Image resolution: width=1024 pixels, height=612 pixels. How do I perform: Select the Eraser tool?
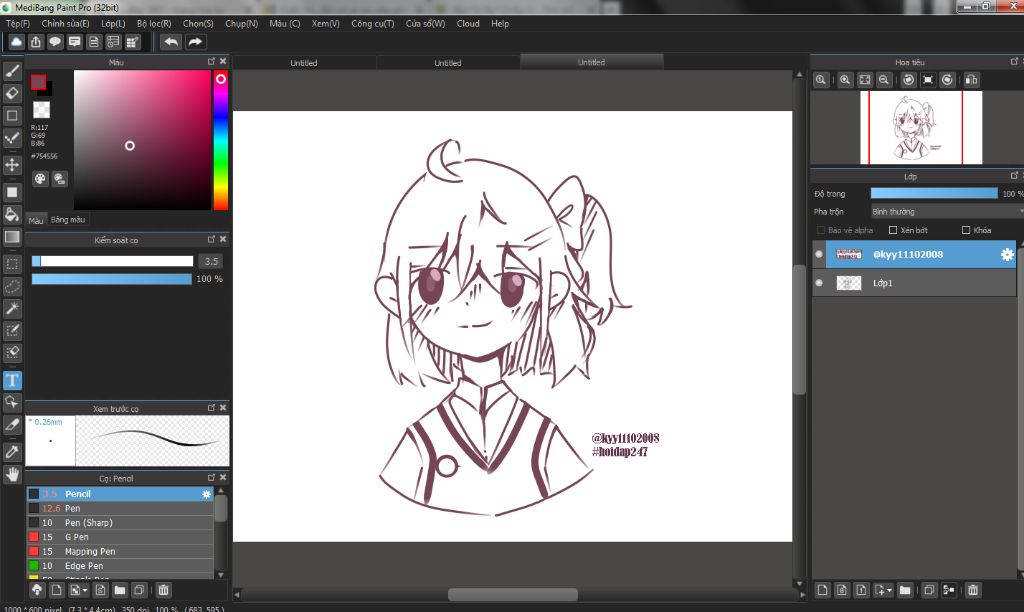12,93
